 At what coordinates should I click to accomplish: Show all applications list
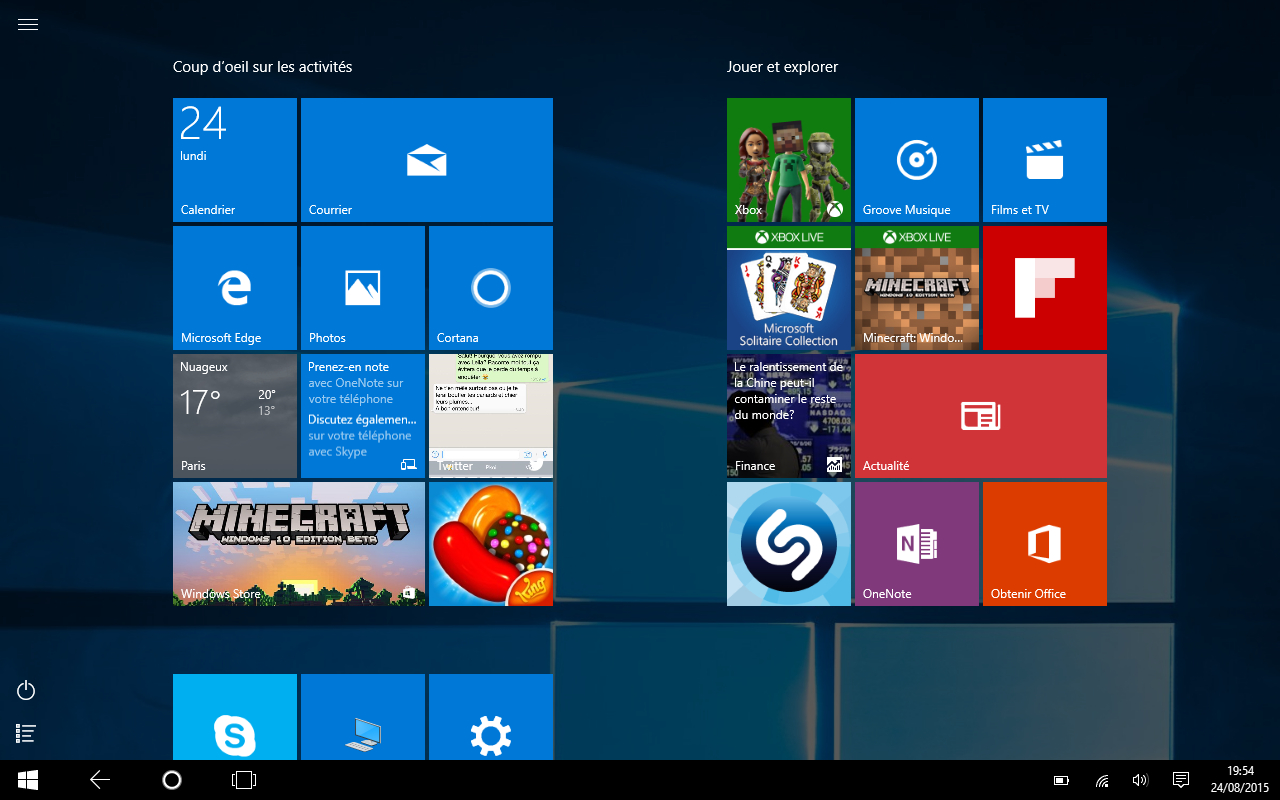tap(27, 733)
